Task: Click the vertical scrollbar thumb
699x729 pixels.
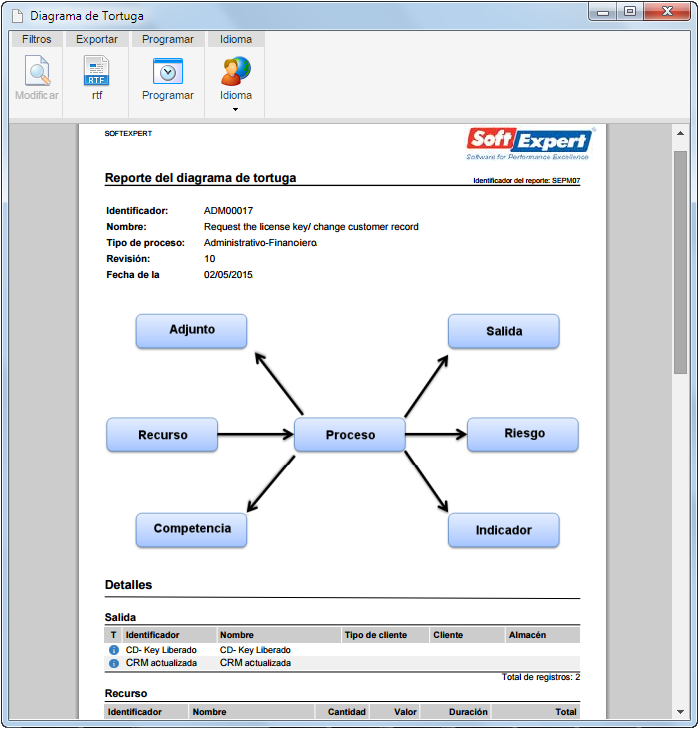Action: (x=680, y=262)
